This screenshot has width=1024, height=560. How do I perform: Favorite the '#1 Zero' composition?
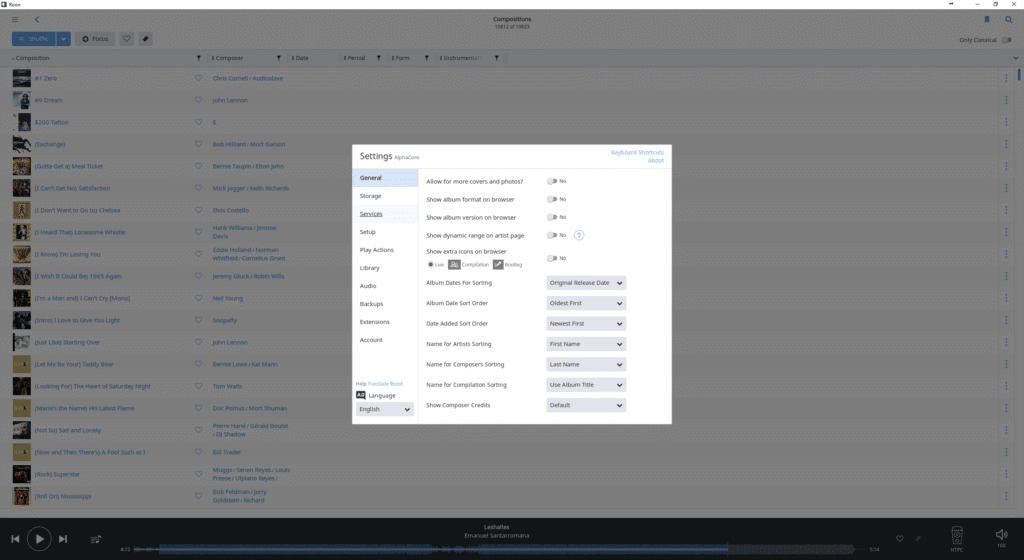tap(199, 78)
